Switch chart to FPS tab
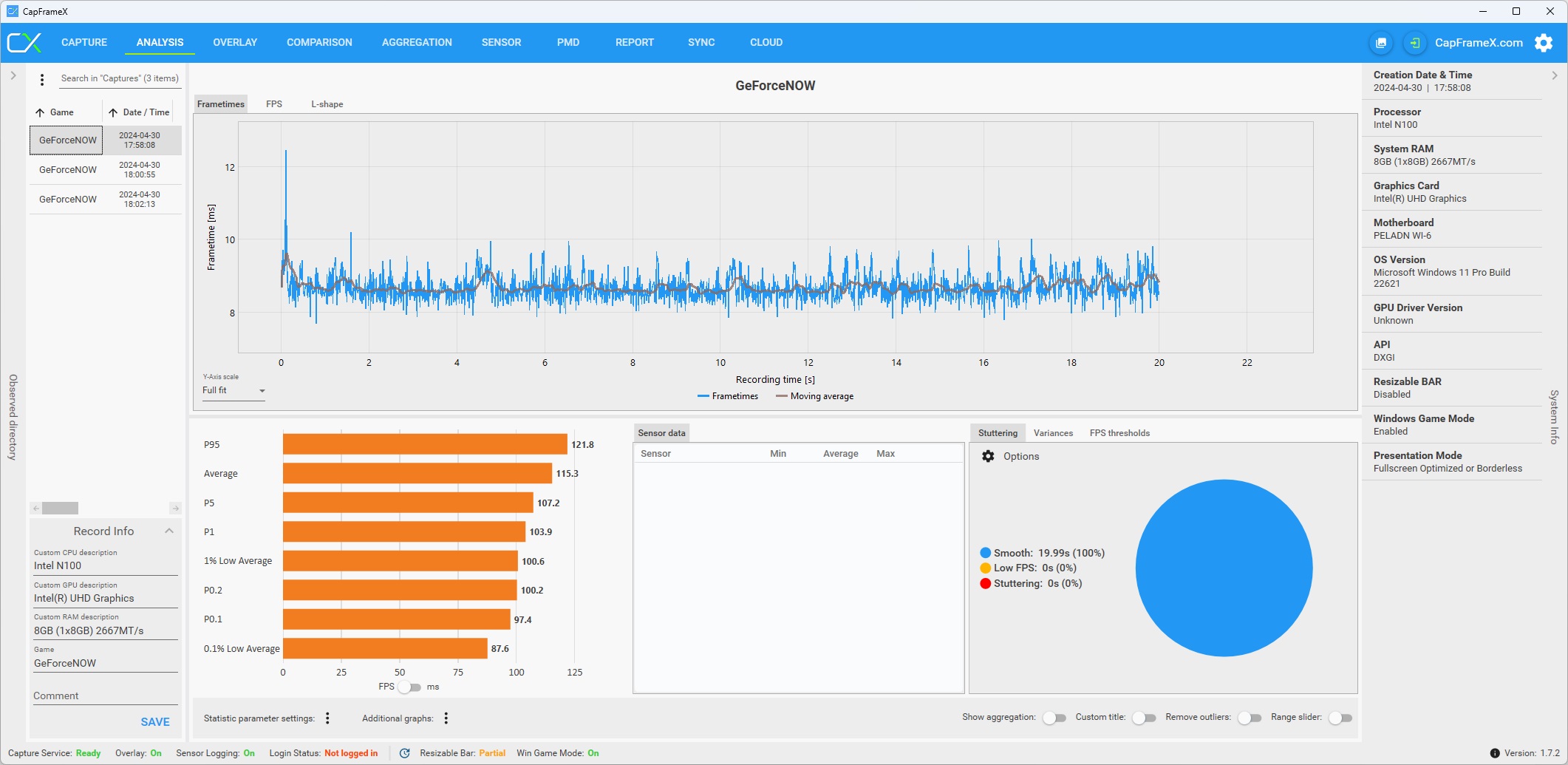The width and height of the screenshot is (1568, 765). click(274, 104)
